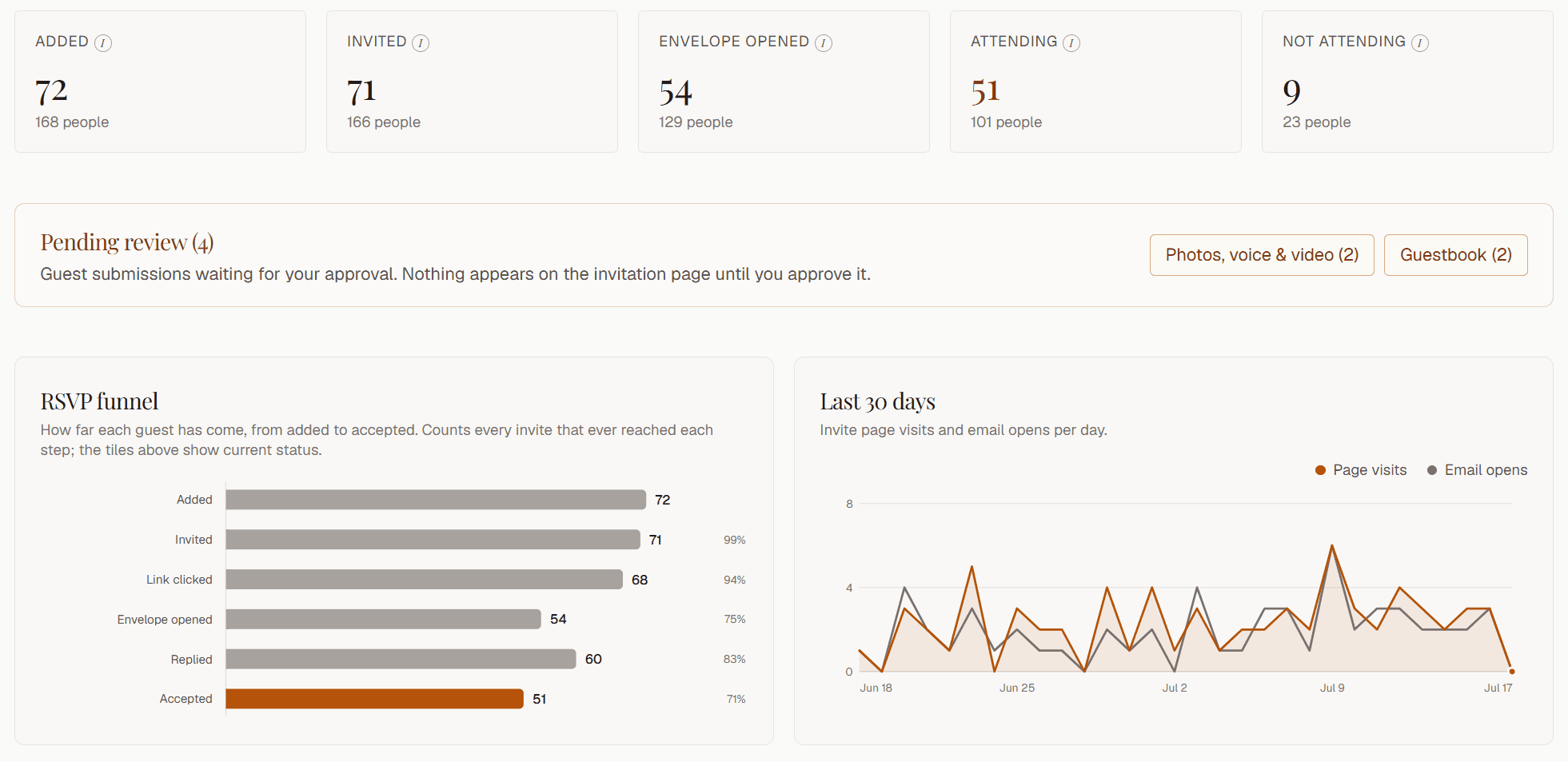Click the INVITED tile value 71

361,91
